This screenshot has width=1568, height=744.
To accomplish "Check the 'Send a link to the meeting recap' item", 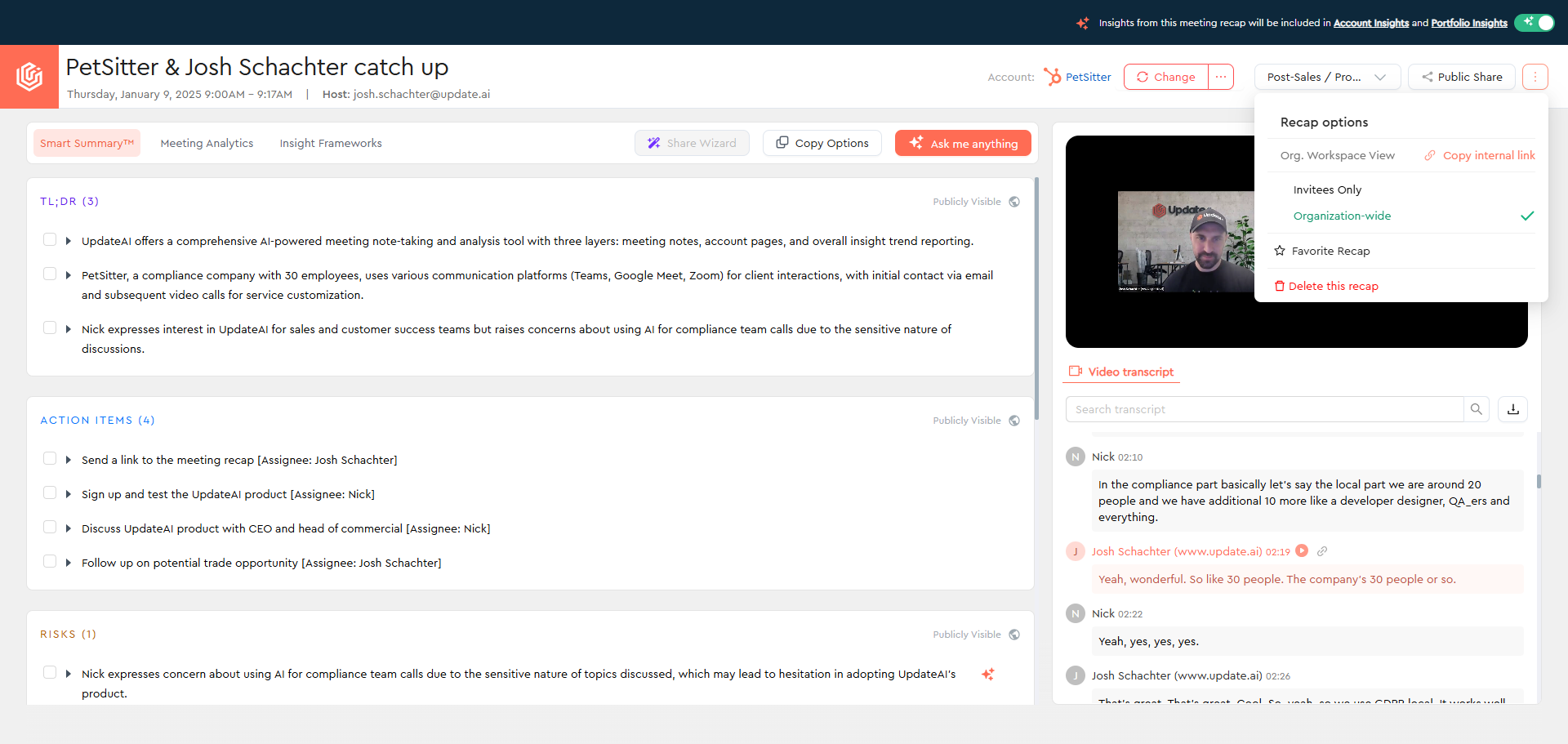I will coord(50,458).
